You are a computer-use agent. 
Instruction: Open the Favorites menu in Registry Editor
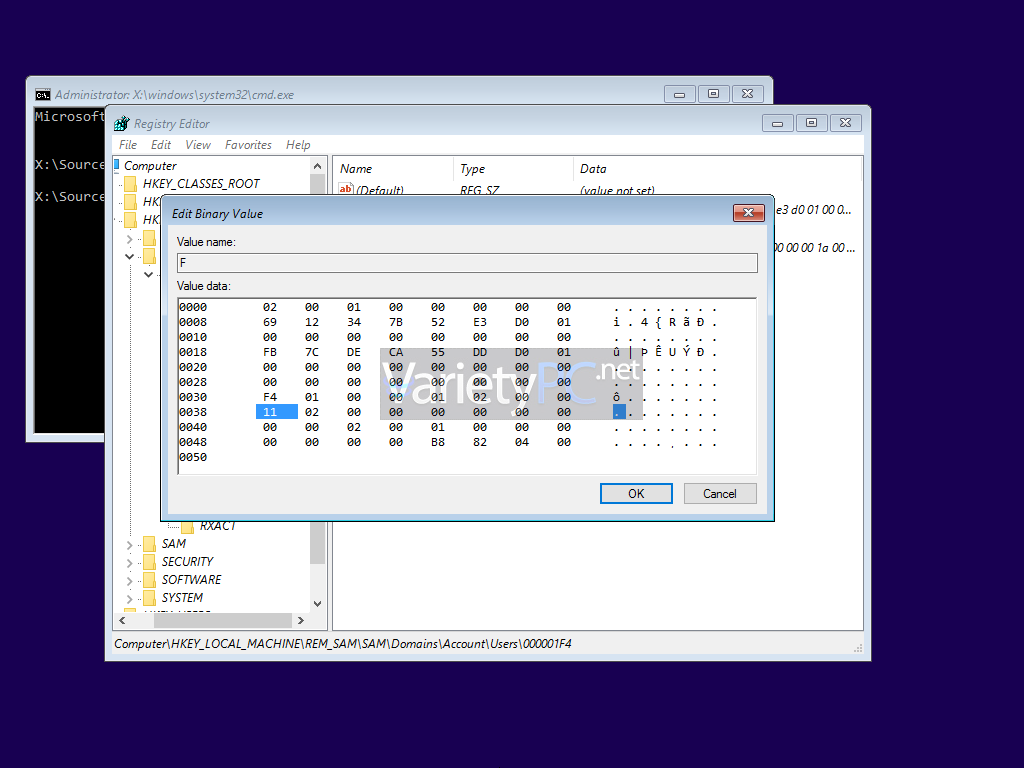tap(248, 145)
